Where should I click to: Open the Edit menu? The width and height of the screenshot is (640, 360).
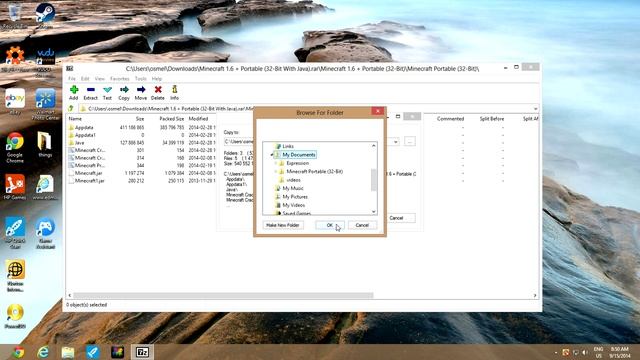85,78
